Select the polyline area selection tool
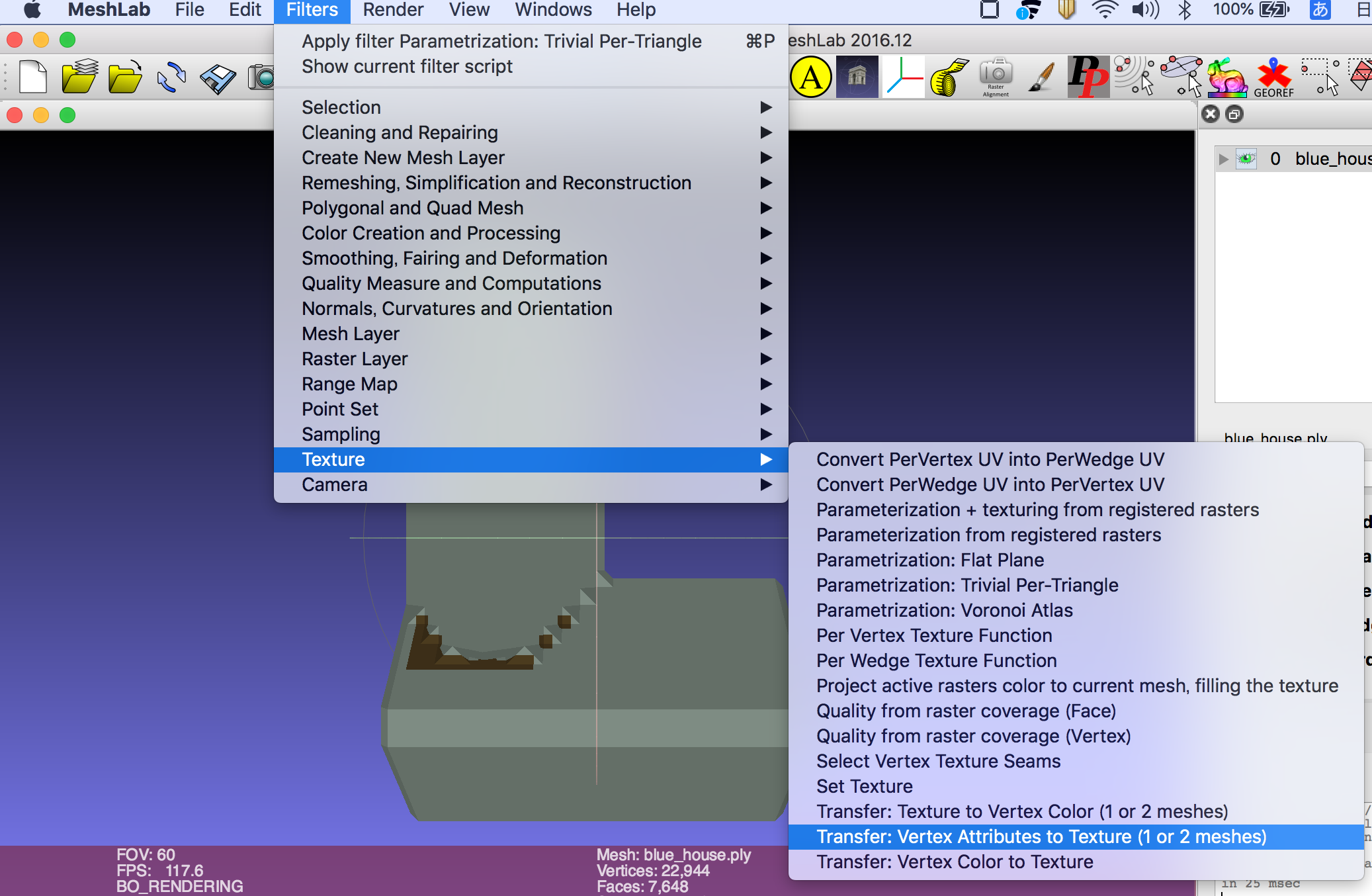This screenshot has width=1372, height=896. tap(1181, 76)
